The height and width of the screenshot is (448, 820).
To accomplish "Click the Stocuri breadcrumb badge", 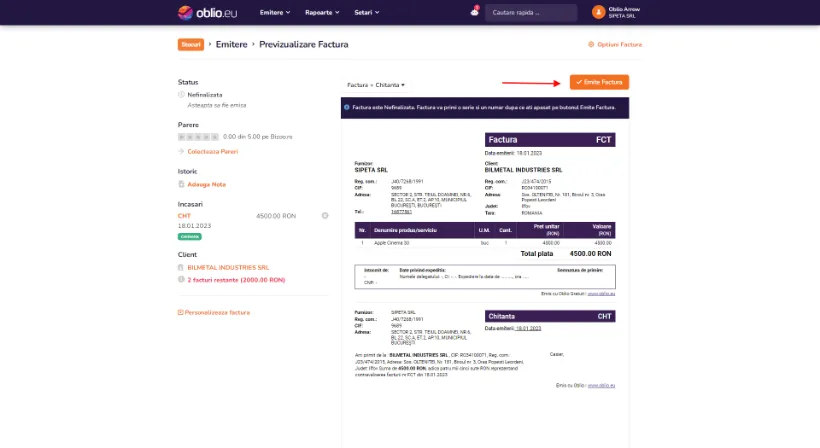I will click(x=191, y=44).
